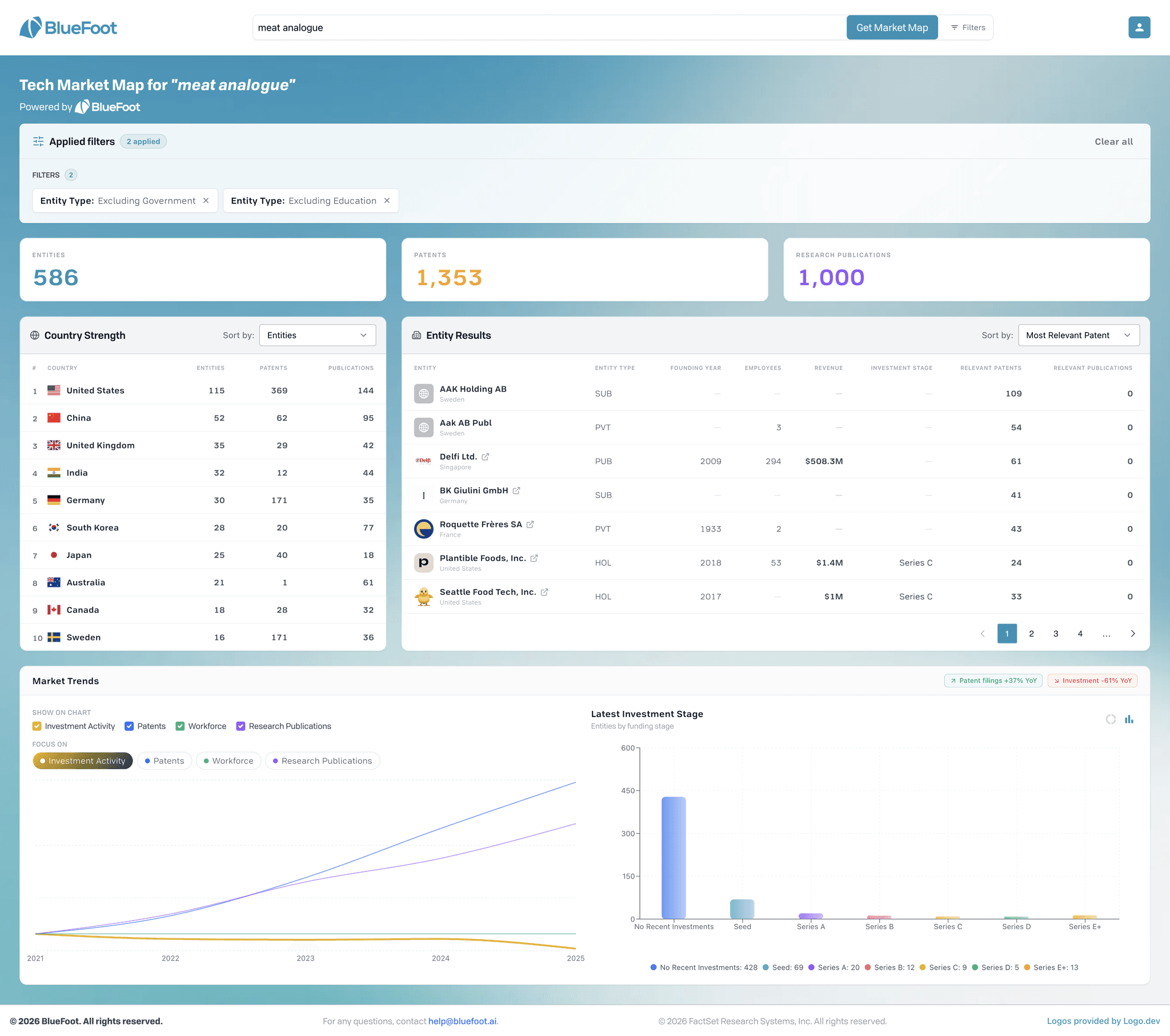Image resolution: width=1170 pixels, height=1036 pixels.
Task: Click the Get Market Map button
Action: [892, 27]
